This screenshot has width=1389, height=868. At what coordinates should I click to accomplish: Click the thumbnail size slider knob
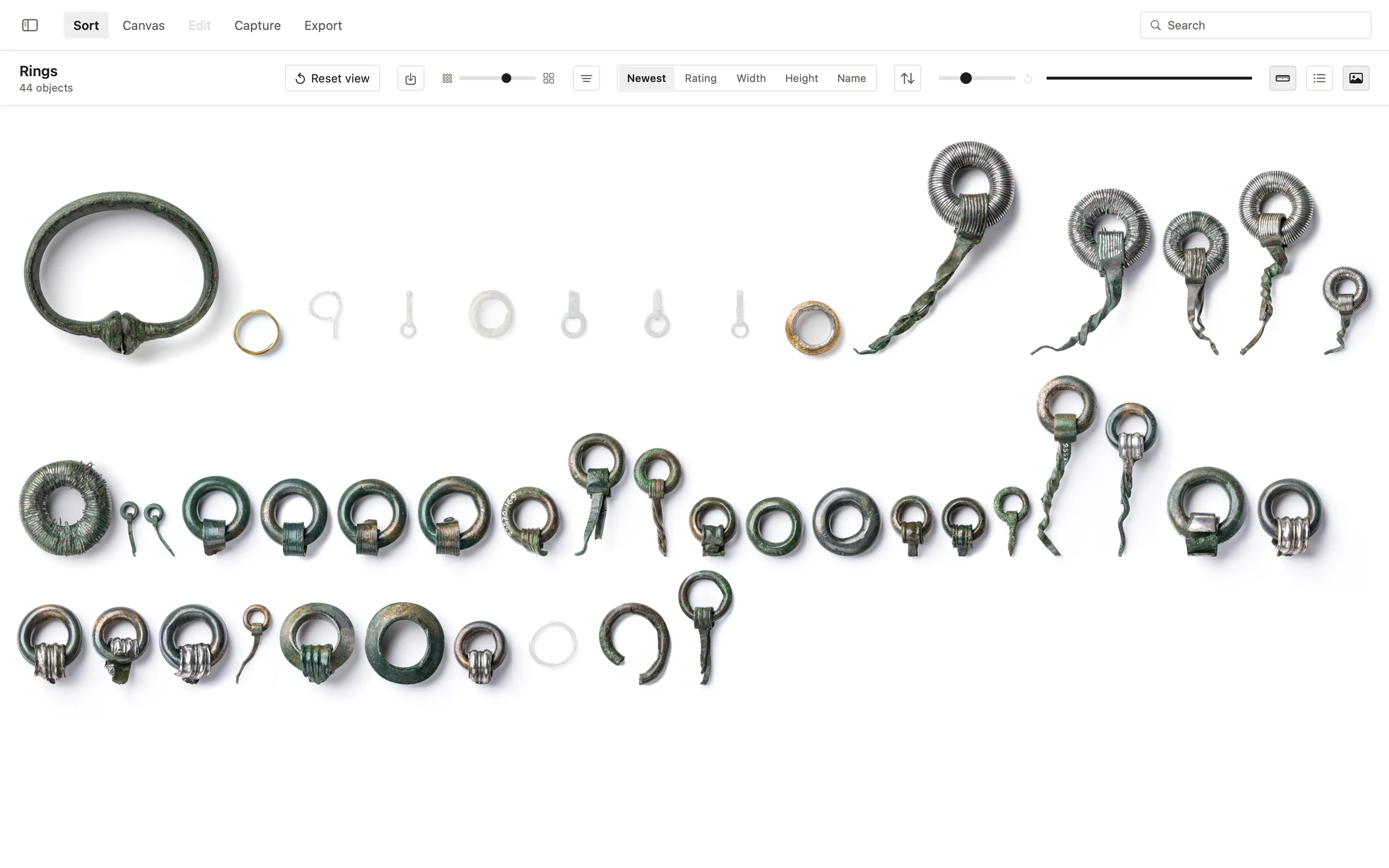pos(506,78)
